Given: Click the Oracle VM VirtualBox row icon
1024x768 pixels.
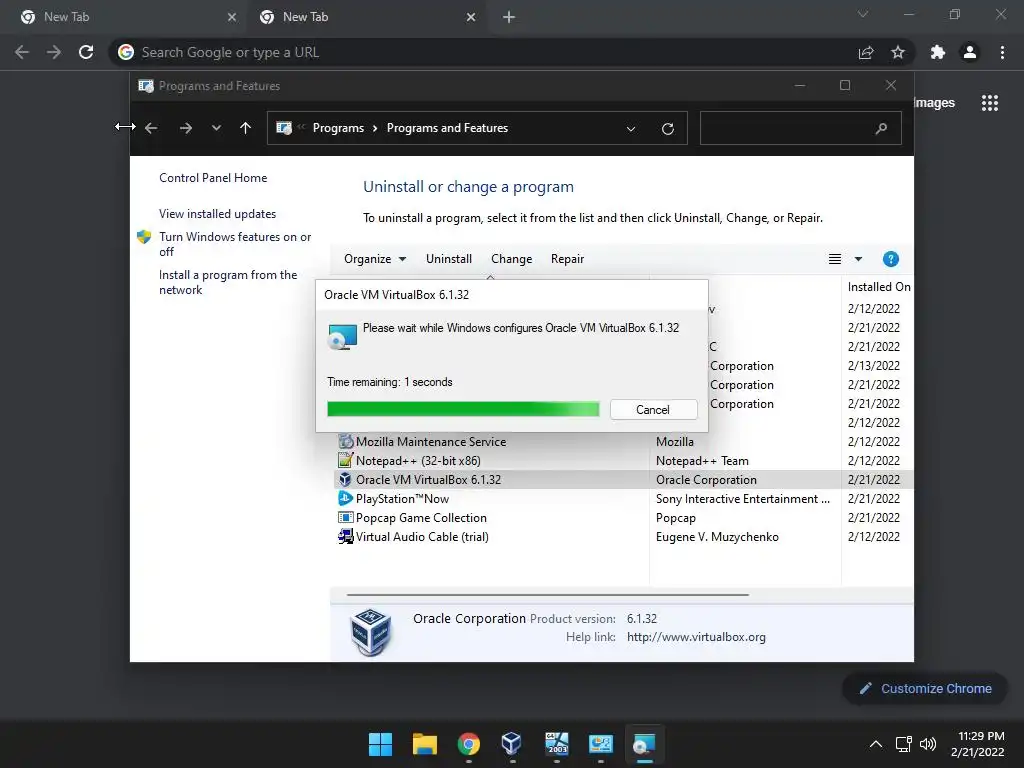Looking at the screenshot, I should 345,479.
